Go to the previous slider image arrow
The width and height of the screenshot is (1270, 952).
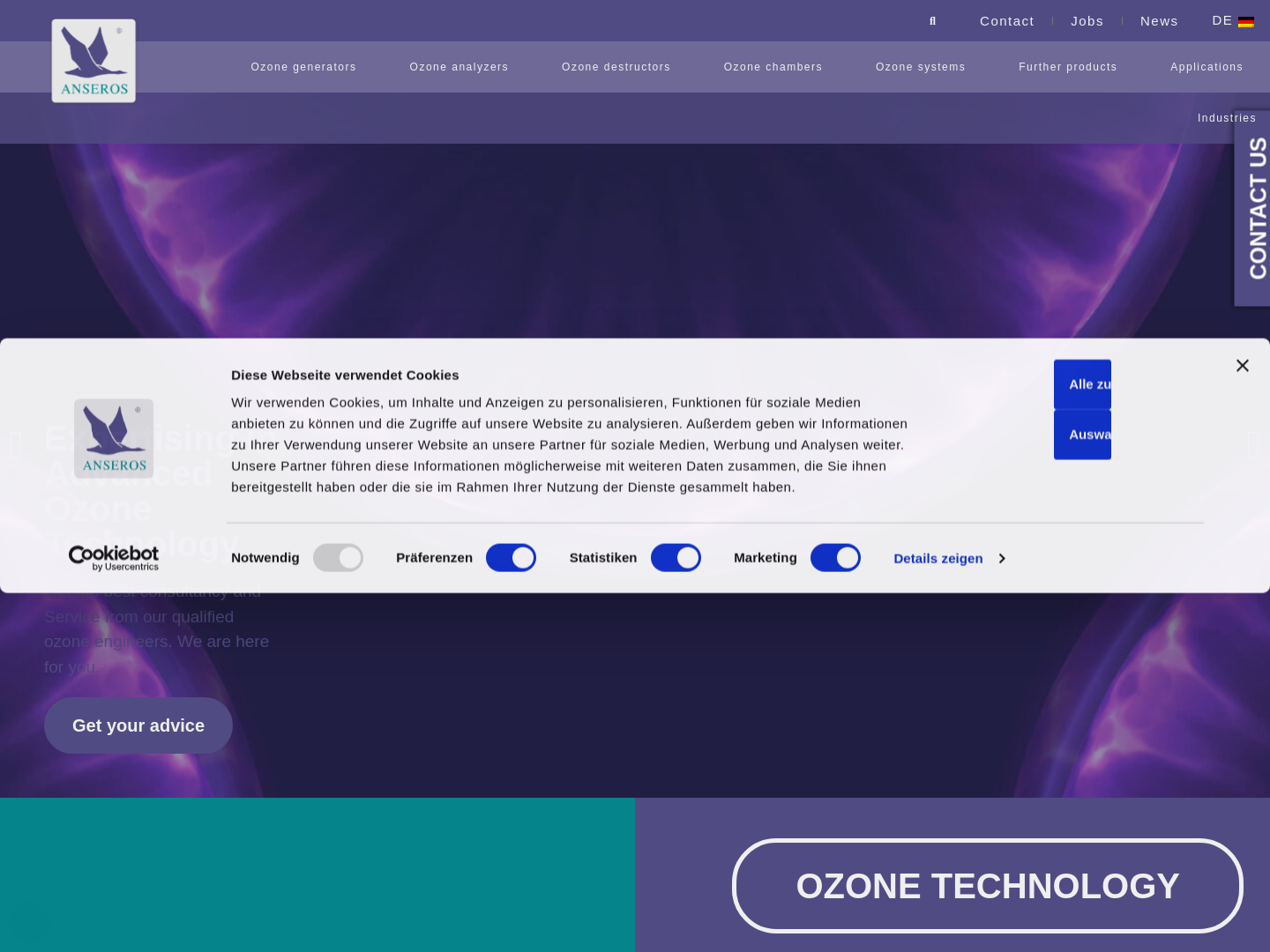click(16, 443)
